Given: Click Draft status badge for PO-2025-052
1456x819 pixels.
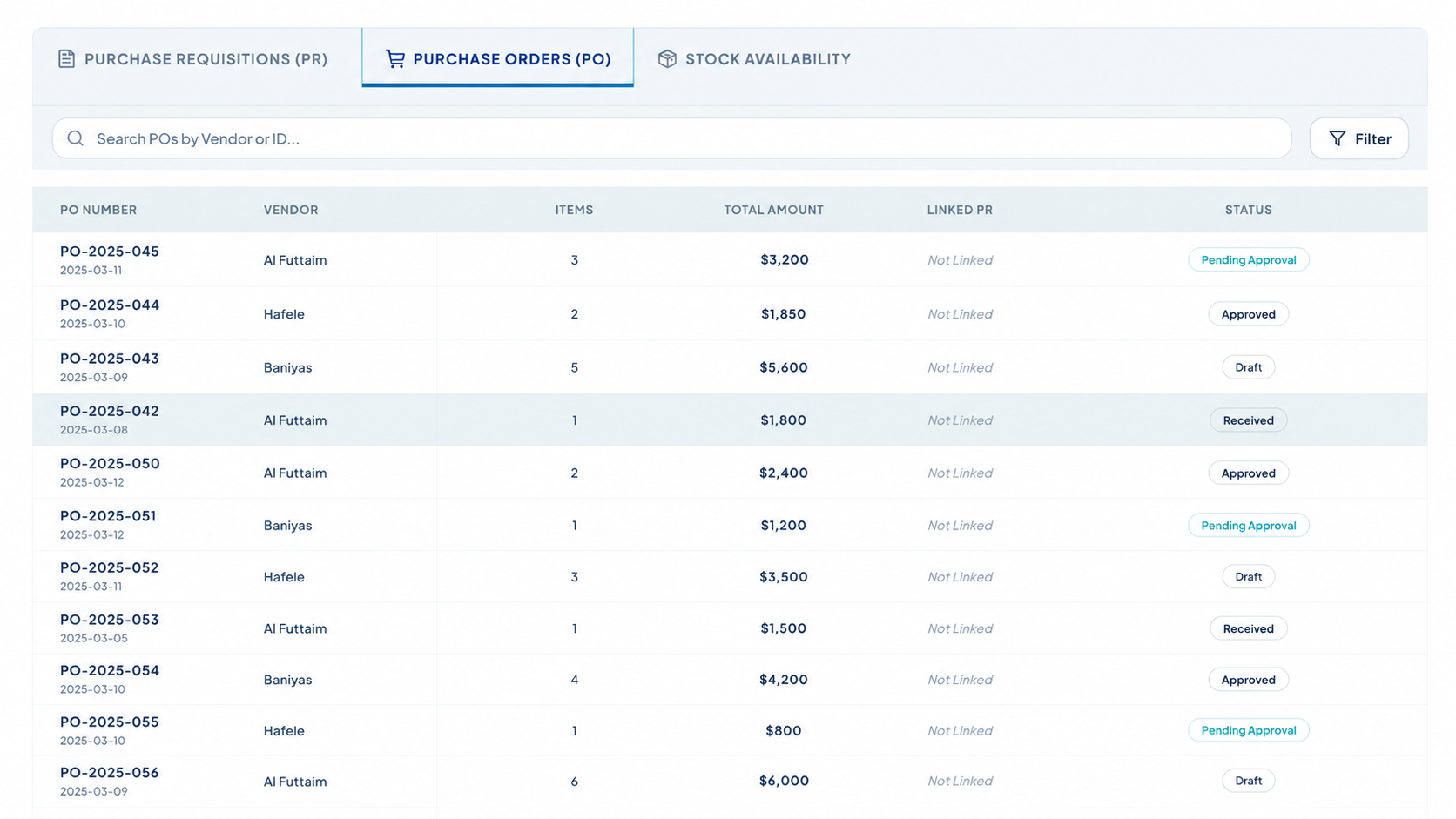Looking at the screenshot, I should click(1249, 577).
